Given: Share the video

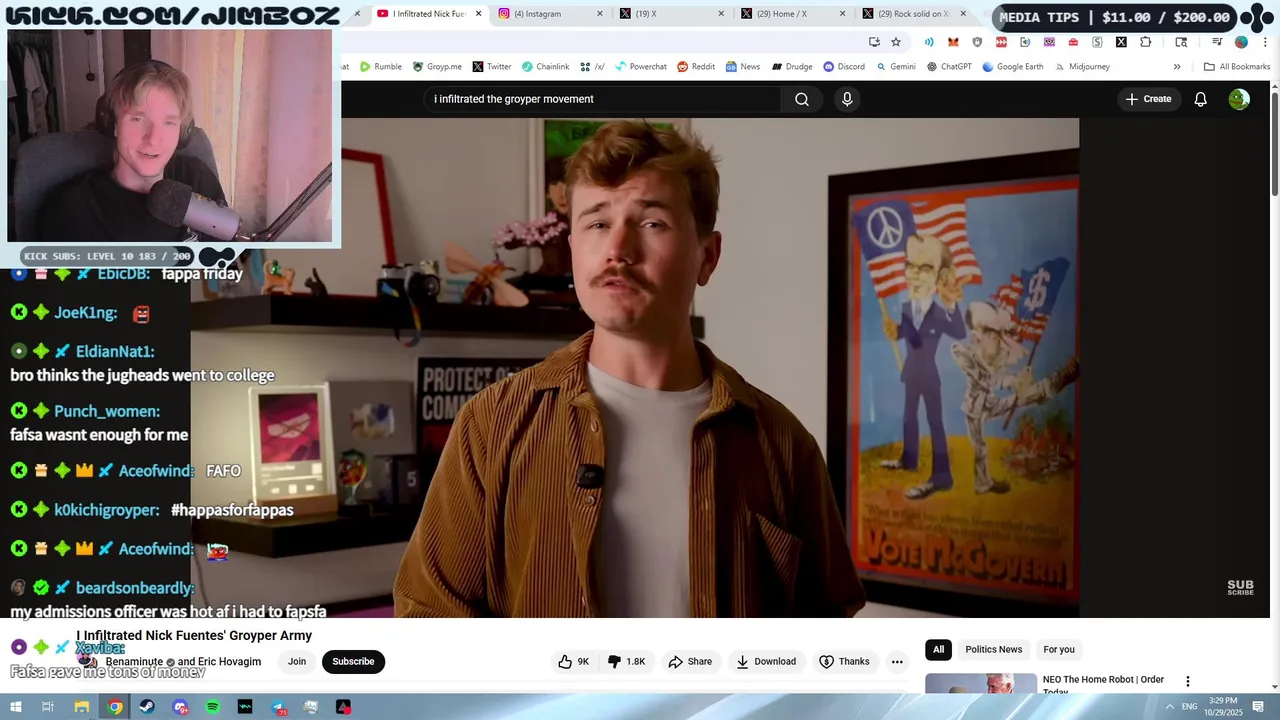Looking at the screenshot, I should click(x=690, y=662).
